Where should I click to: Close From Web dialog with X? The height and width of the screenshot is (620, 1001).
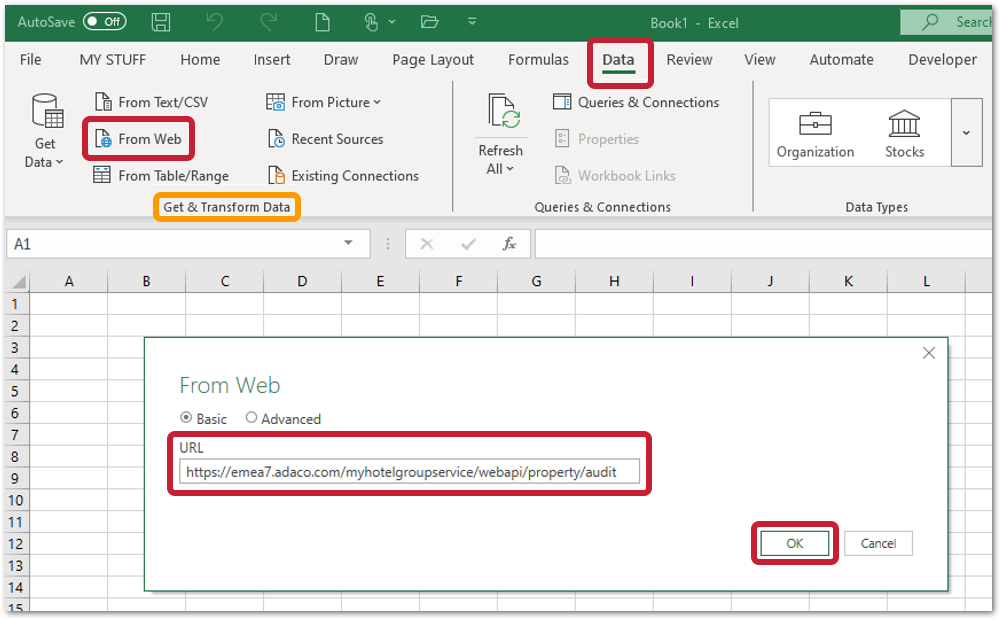[x=929, y=353]
